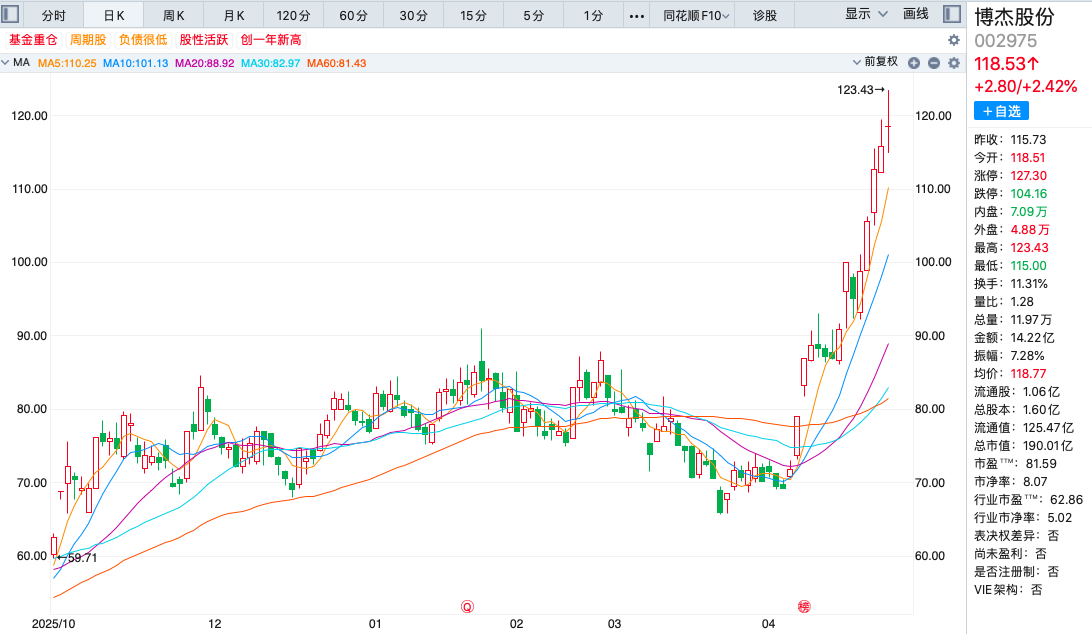Open MA indicator settings gear
The image size is (1092, 634).
click(953, 63)
